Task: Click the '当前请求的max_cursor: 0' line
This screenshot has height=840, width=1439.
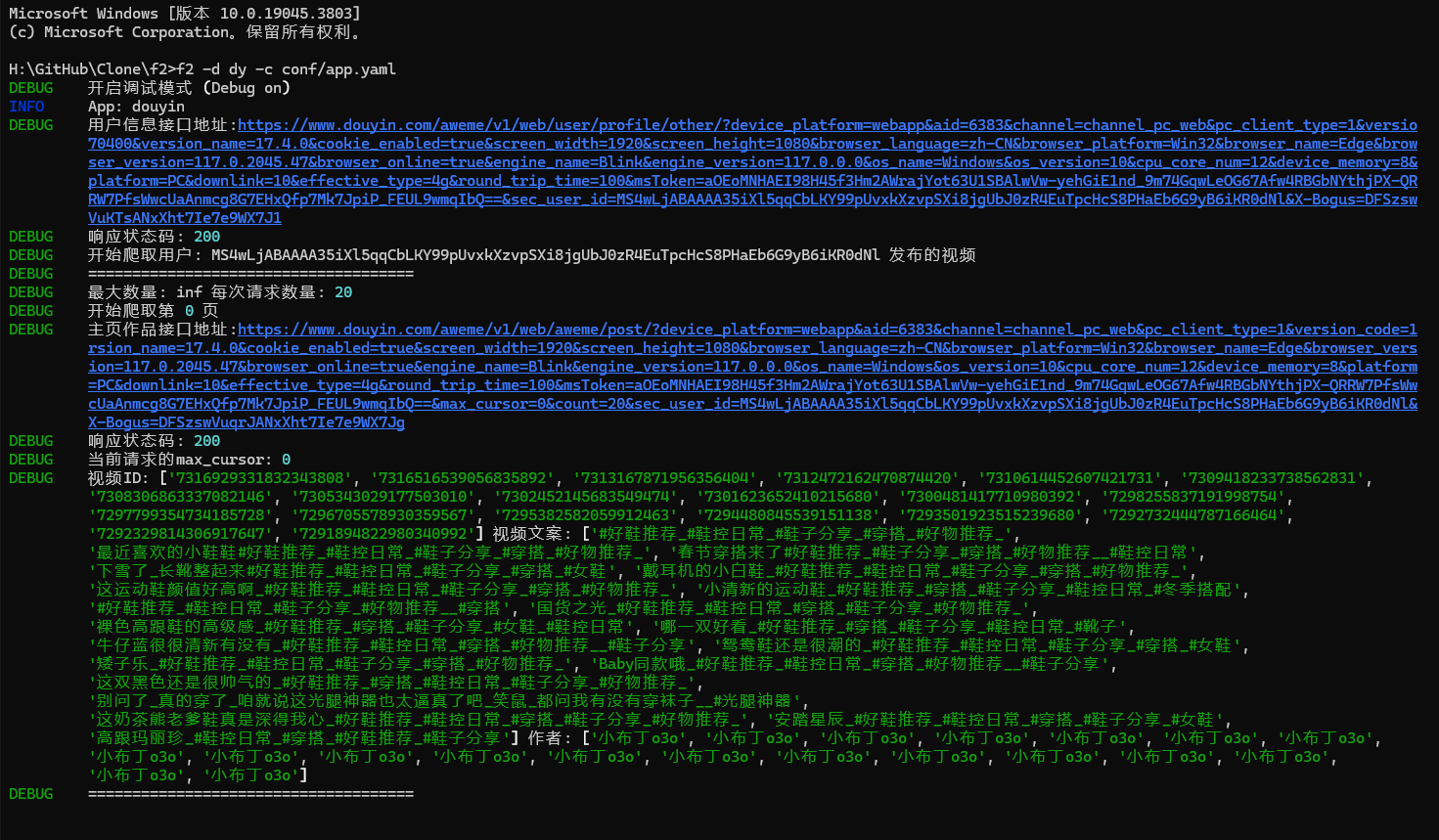Action: click(189, 460)
